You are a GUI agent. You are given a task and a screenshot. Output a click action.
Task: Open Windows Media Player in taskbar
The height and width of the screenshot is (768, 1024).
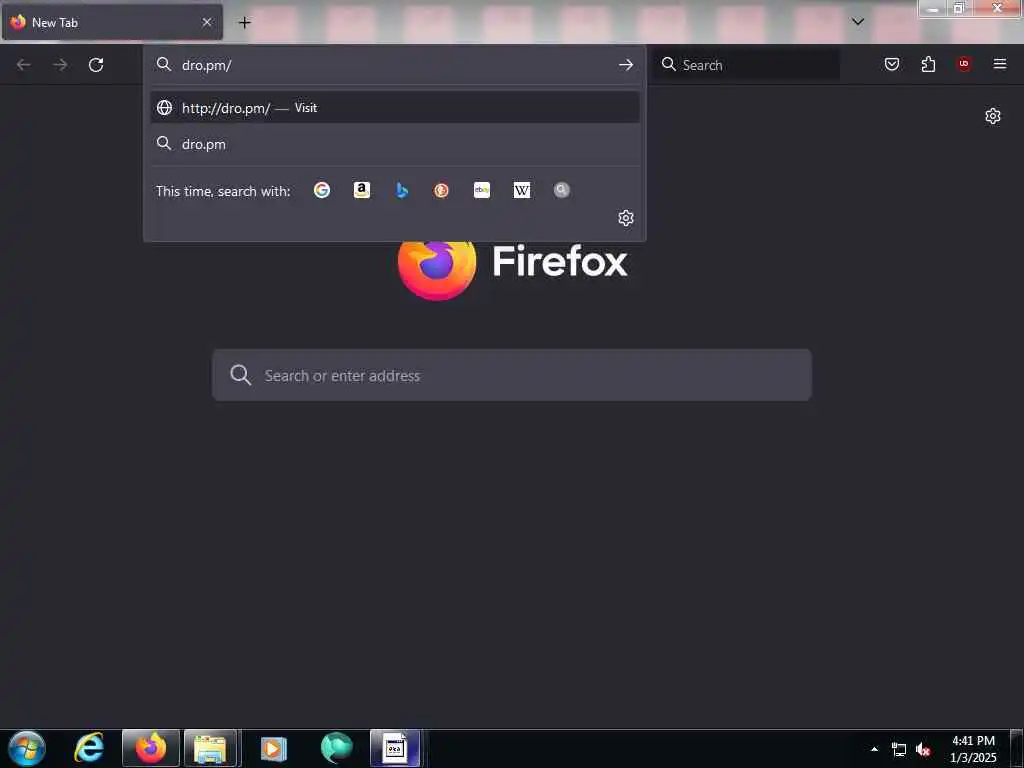coord(273,748)
